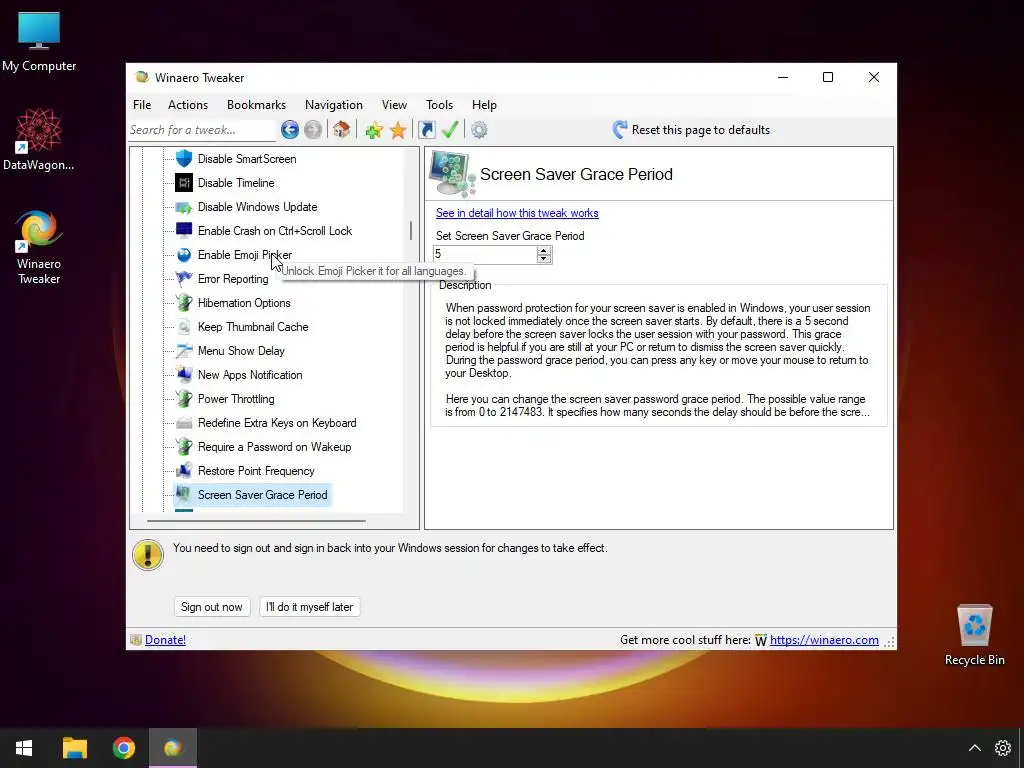Click the Redefine Extra Keys keyboard icon
The width and height of the screenshot is (1024, 768).
[x=184, y=423]
